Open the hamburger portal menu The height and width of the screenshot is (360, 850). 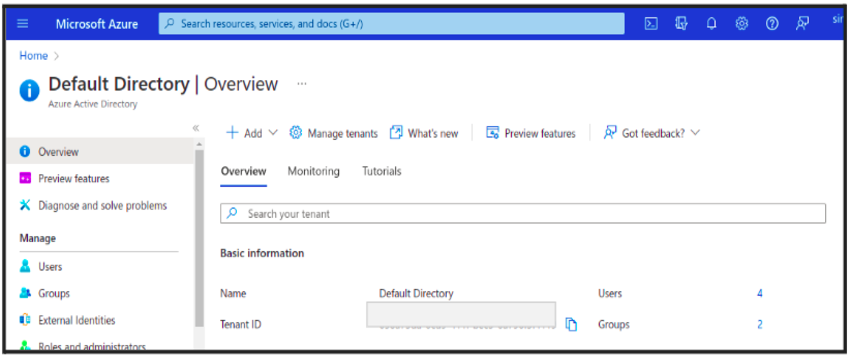point(23,24)
